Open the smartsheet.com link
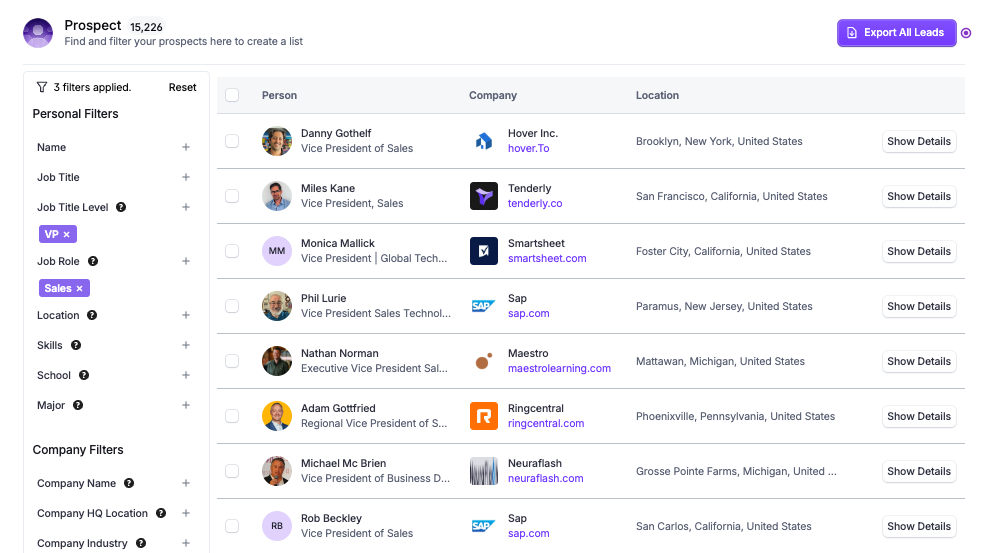This screenshot has height=553, width=994. point(547,259)
